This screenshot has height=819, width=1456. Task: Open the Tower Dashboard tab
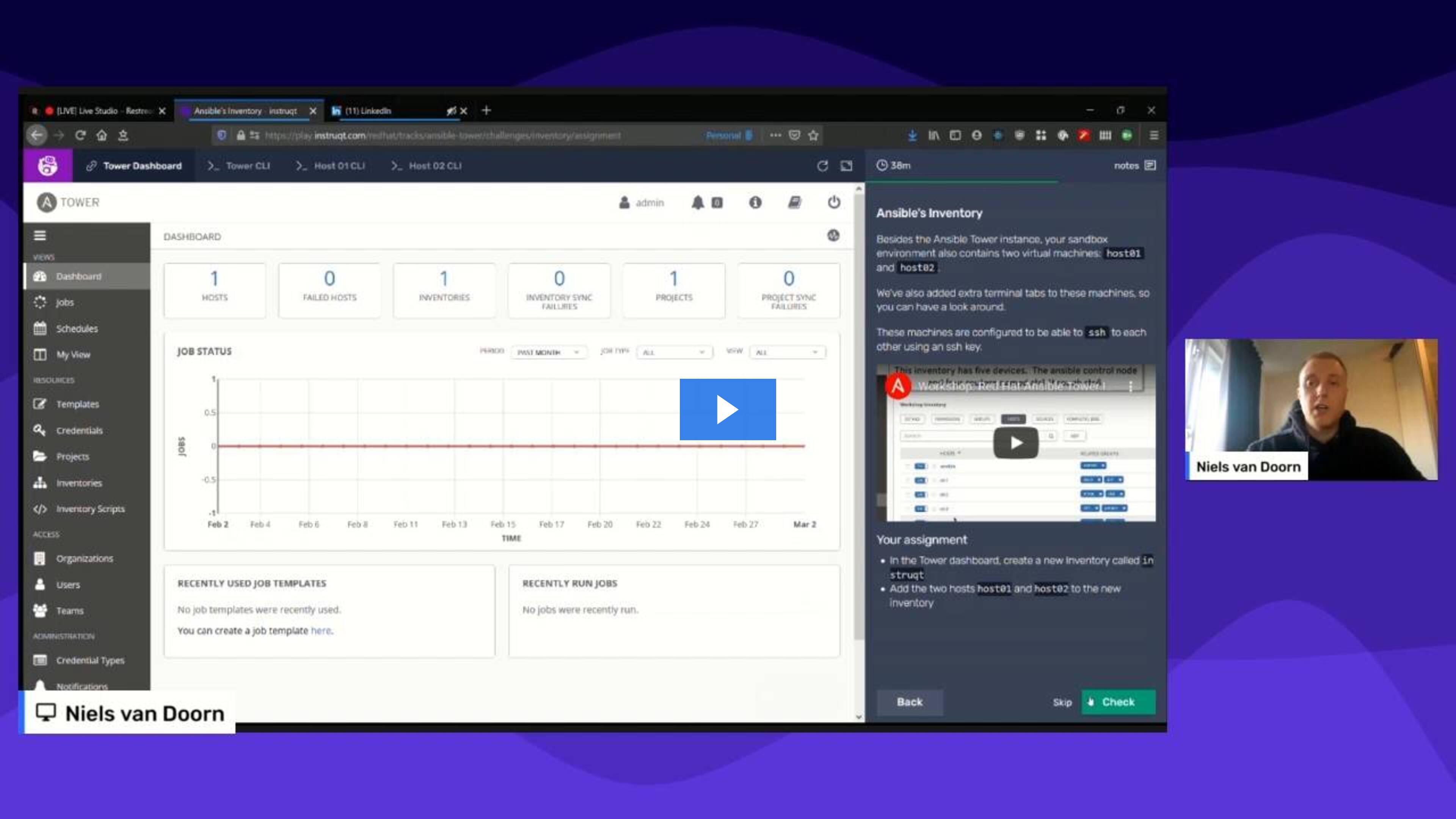[135, 166]
